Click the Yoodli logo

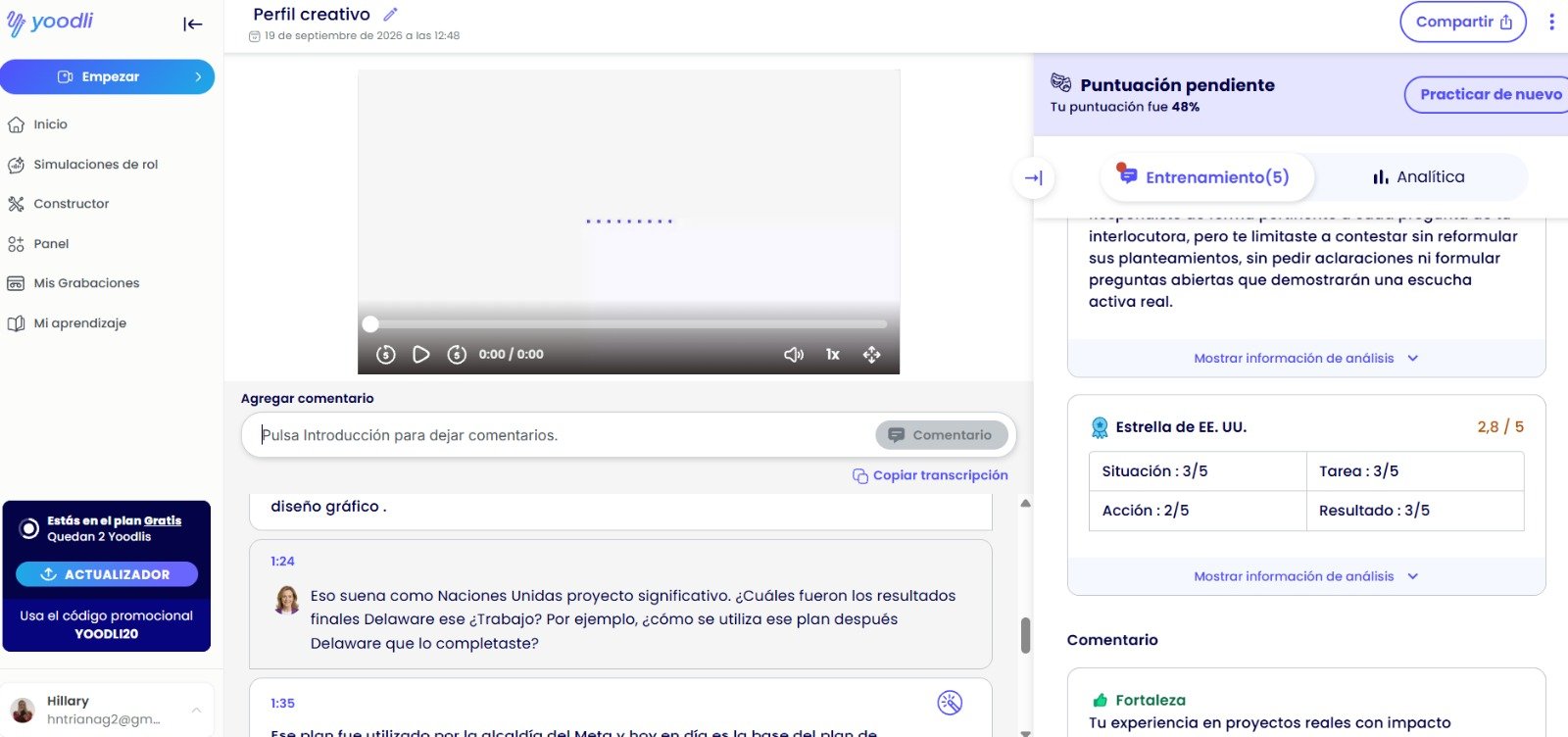[50, 23]
